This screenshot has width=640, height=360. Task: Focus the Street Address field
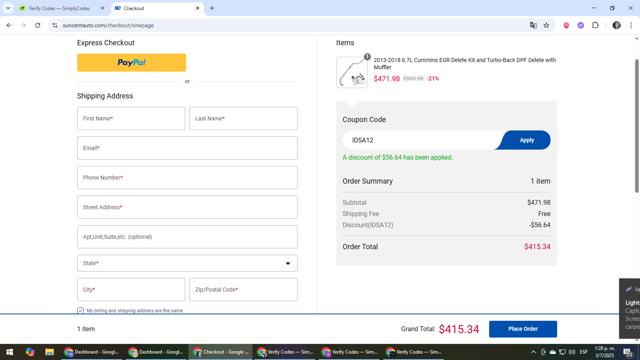click(187, 207)
